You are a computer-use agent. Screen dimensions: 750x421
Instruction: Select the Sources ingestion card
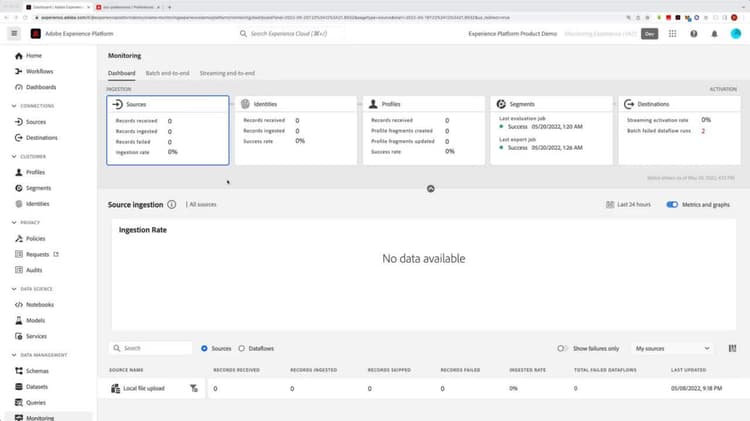pyautogui.click(x=168, y=130)
